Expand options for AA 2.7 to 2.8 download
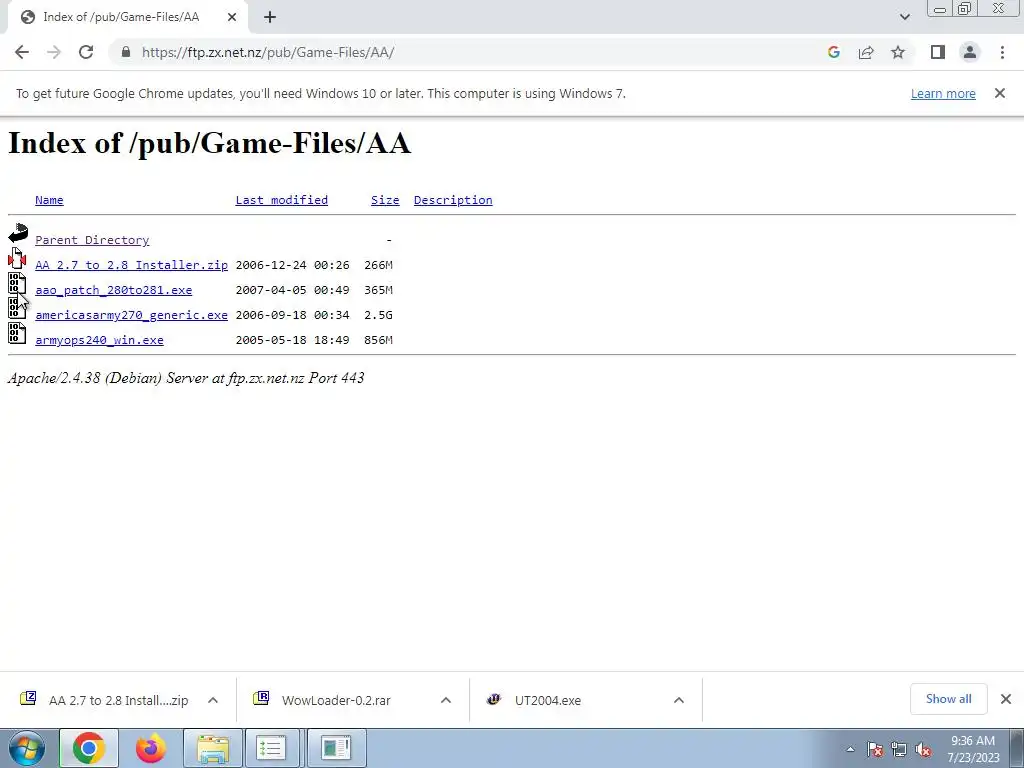 click(x=213, y=700)
